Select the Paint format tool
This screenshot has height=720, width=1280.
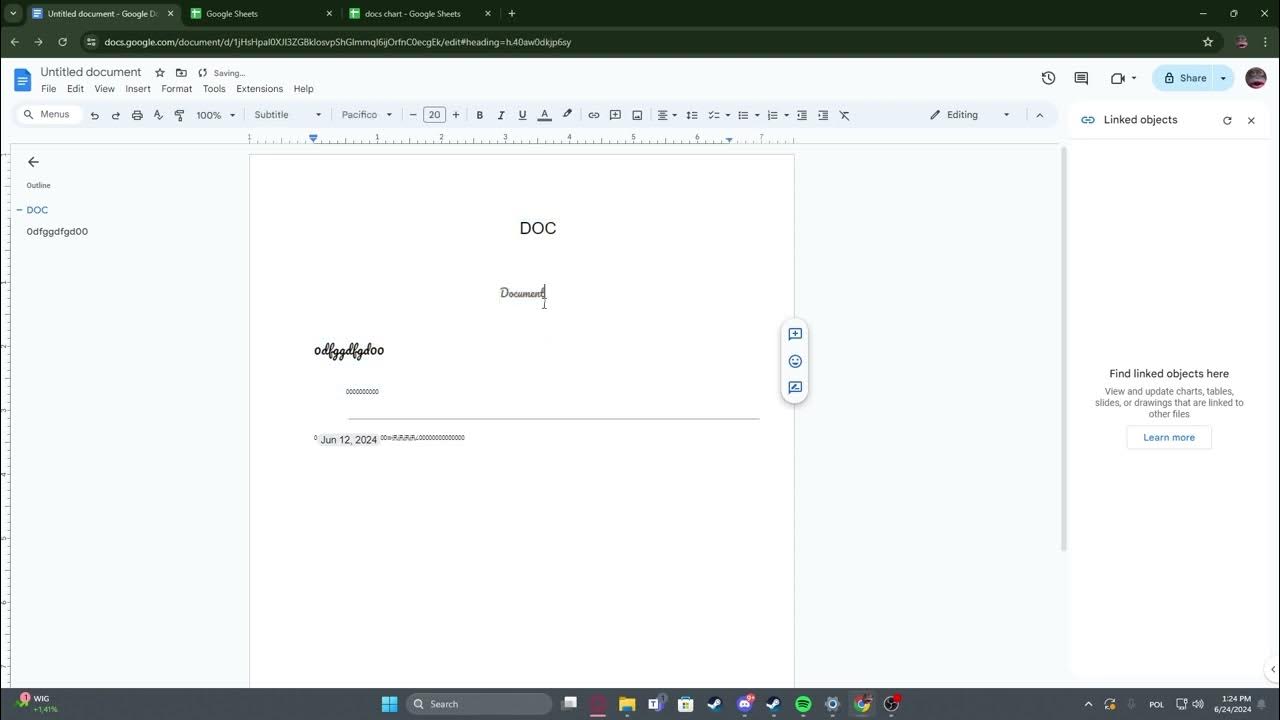(179, 115)
